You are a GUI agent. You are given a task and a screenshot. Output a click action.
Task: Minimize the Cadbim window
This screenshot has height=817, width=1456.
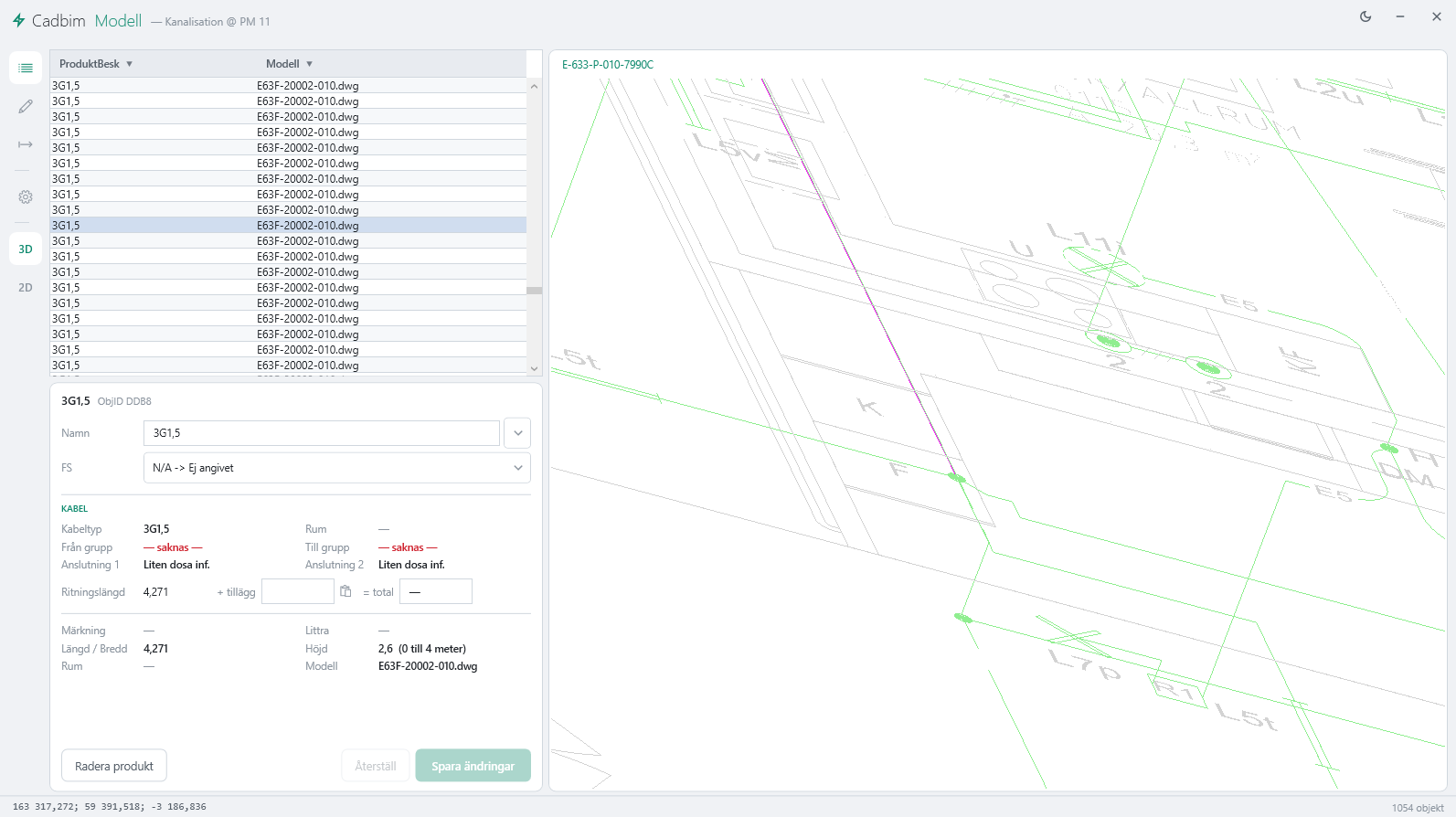(x=1399, y=16)
